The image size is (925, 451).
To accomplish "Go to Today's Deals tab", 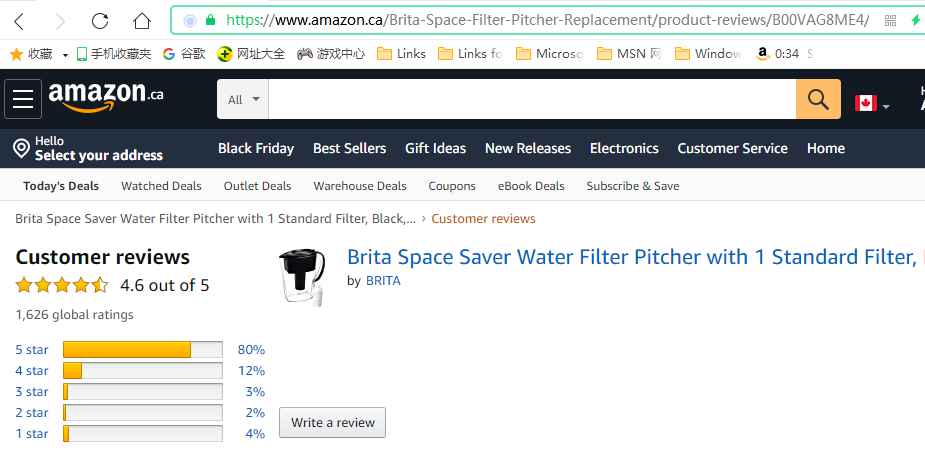I will click(x=61, y=186).
